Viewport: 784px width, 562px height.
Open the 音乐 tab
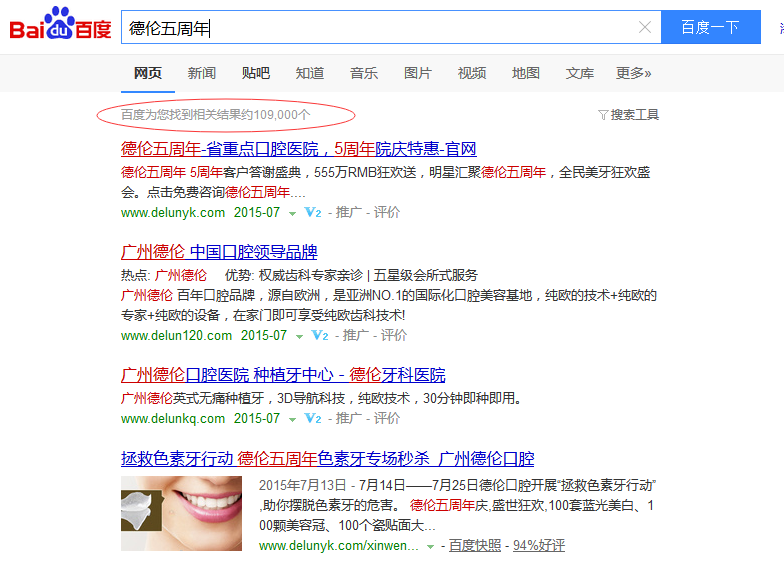tap(364, 73)
